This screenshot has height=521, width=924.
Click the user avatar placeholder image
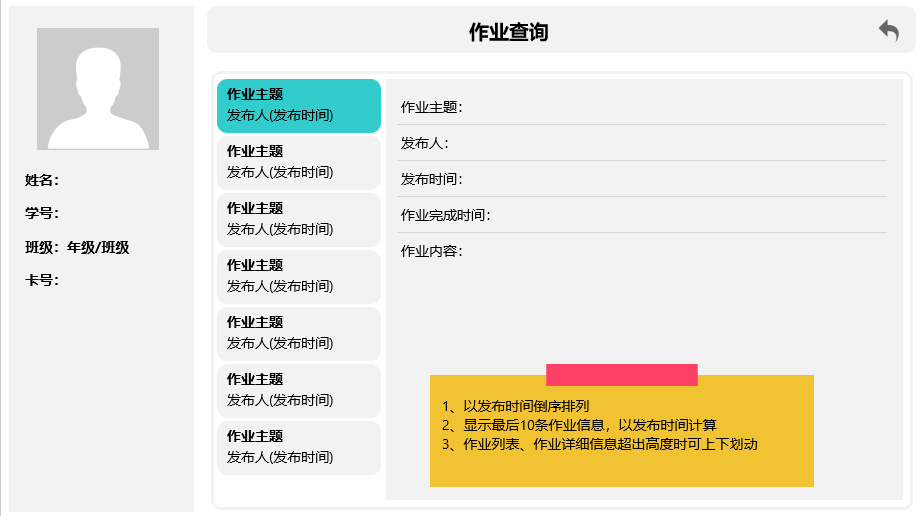[98, 89]
